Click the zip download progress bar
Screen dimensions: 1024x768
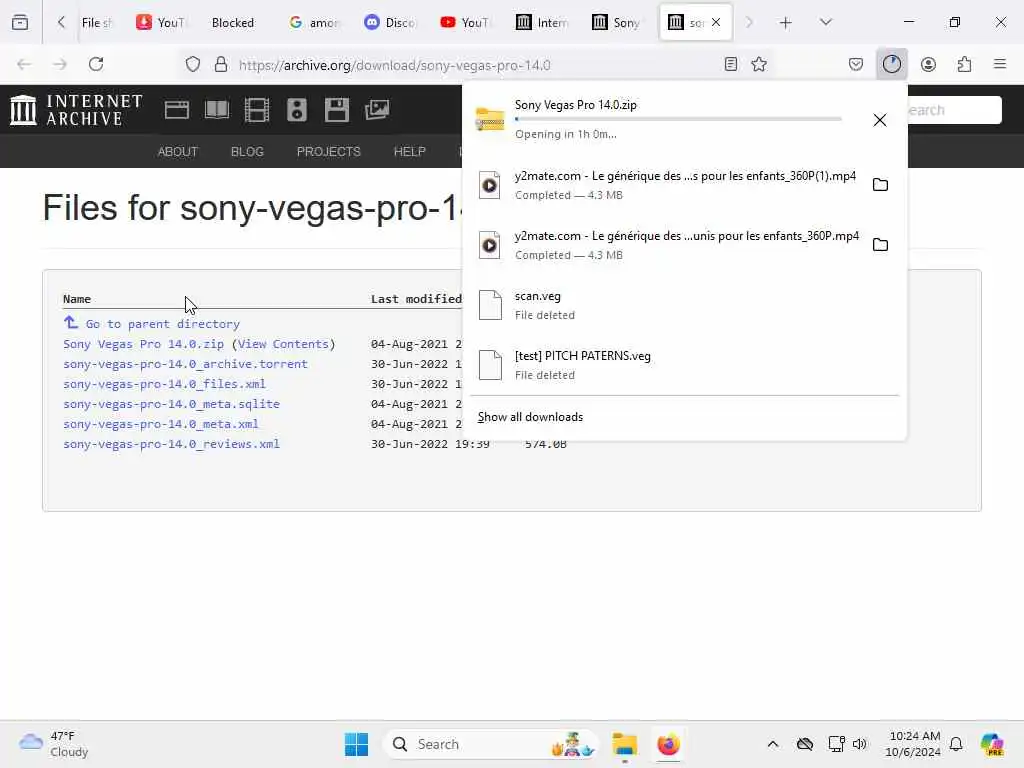678,119
